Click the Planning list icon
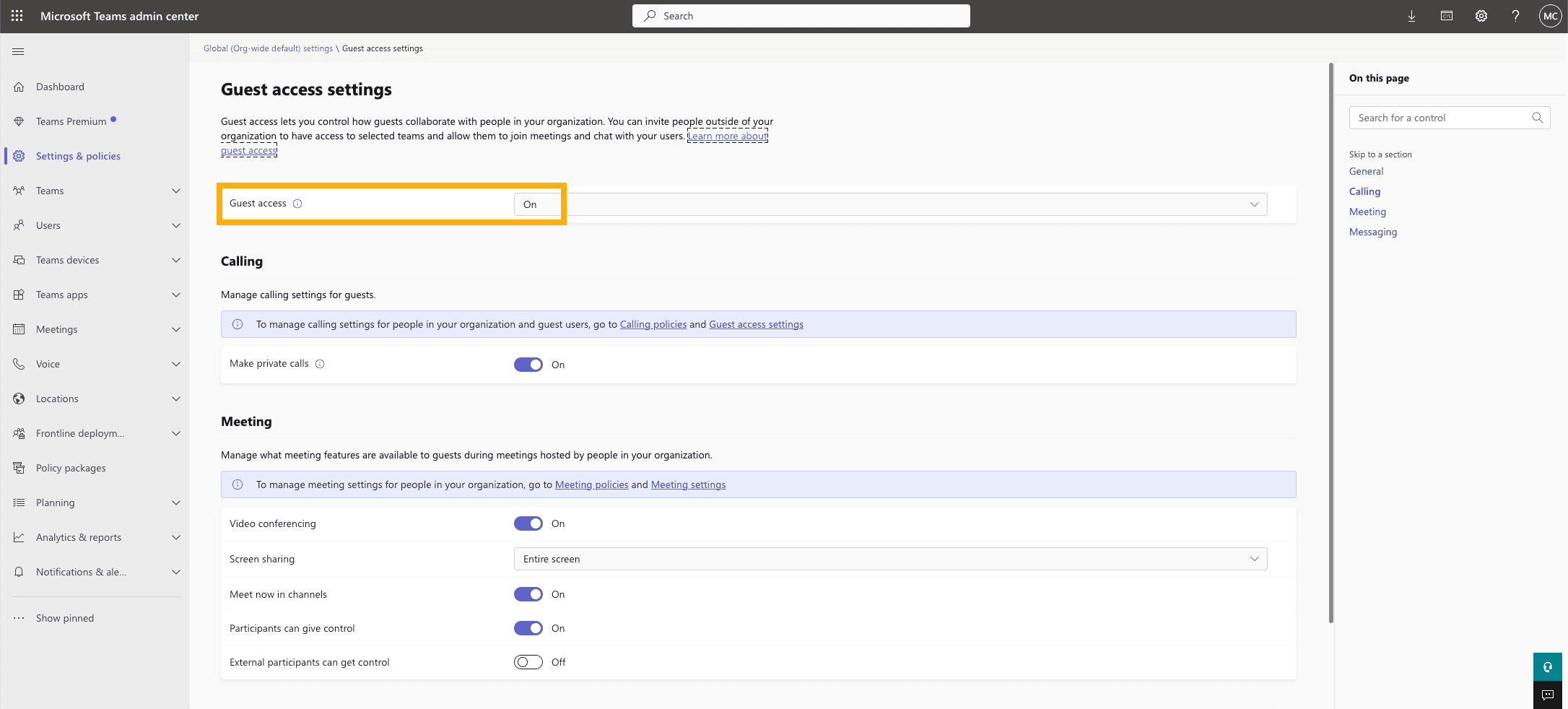 tap(19, 503)
